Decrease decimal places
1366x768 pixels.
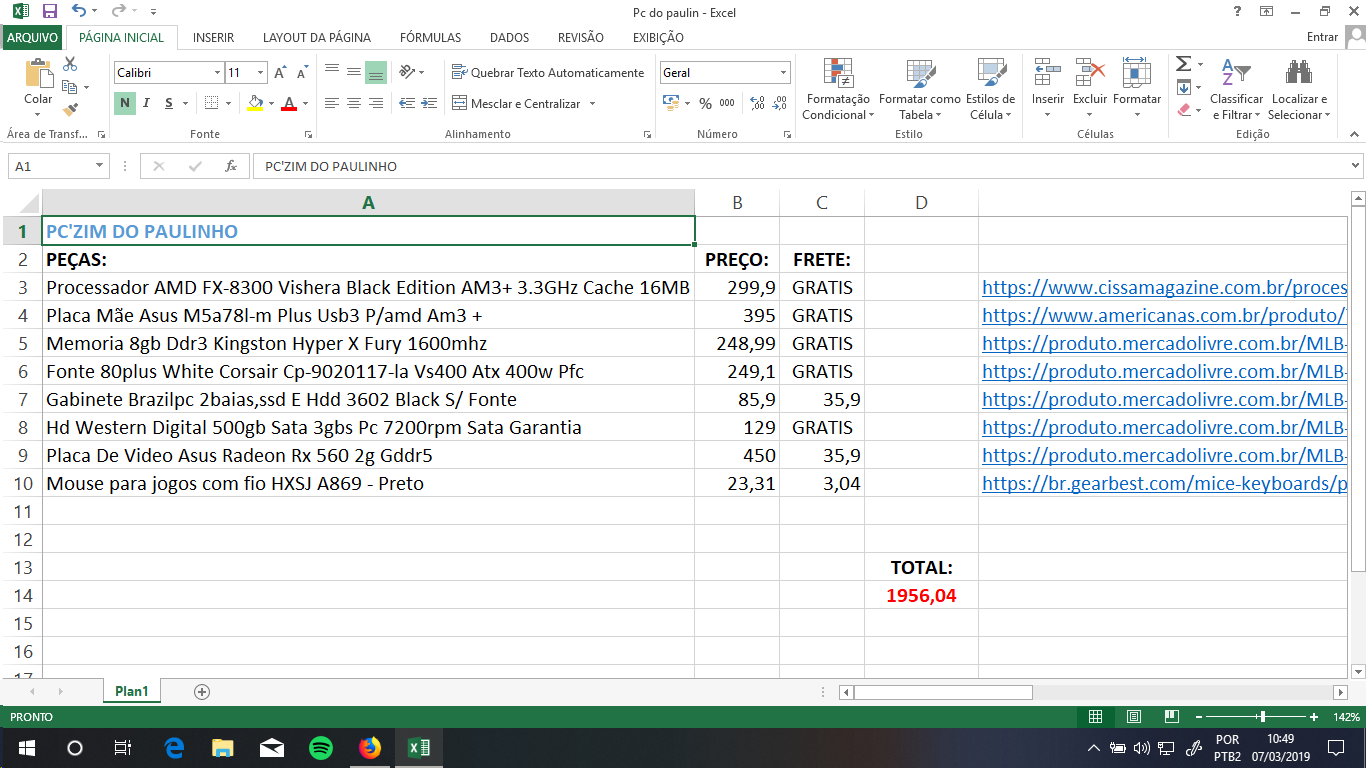778,103
